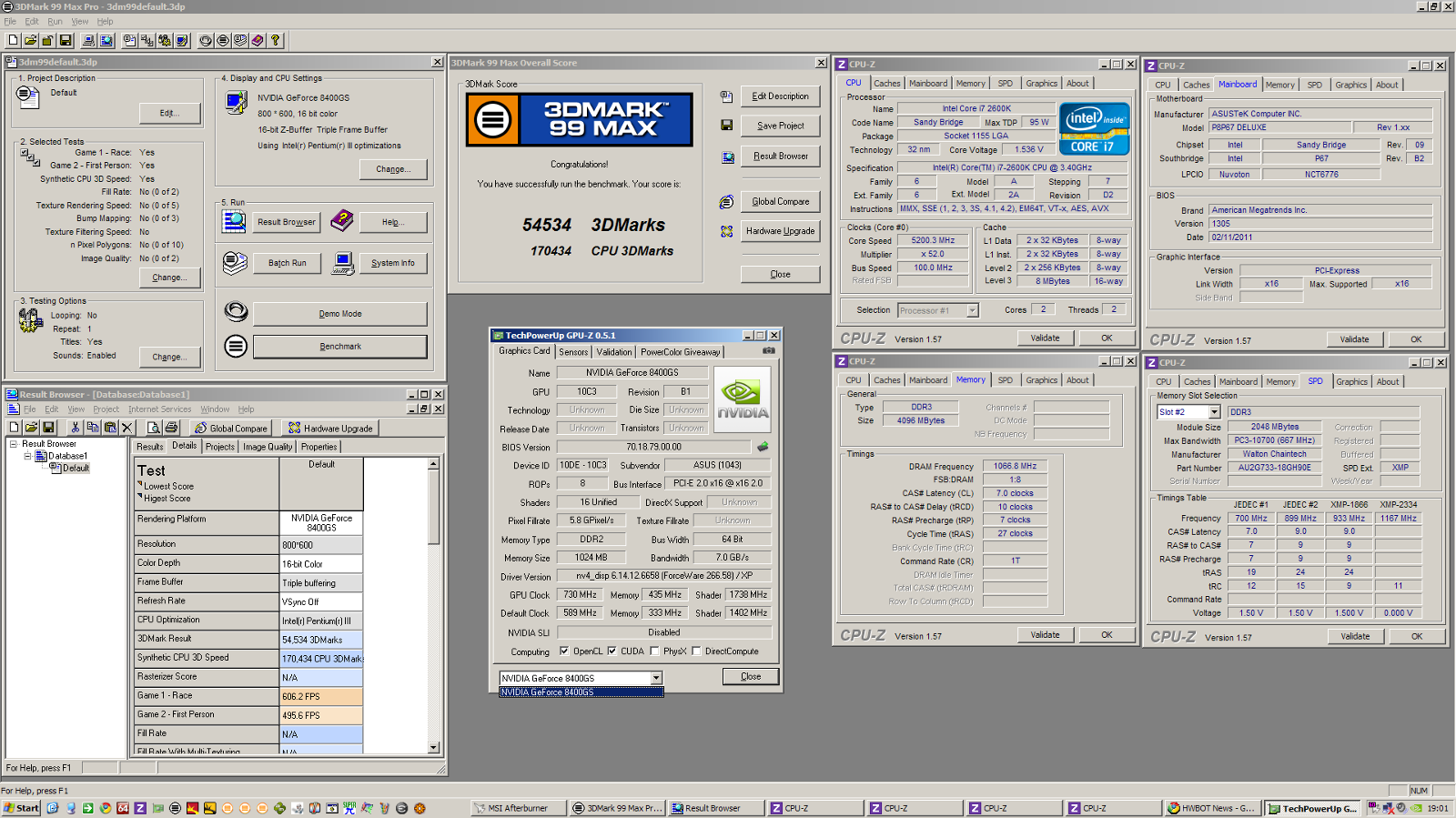Open PowerColor Giveaway tab in GPU-Z
Screen dimensions: 1456x818
pyautogui.click(x=680, y=351)
